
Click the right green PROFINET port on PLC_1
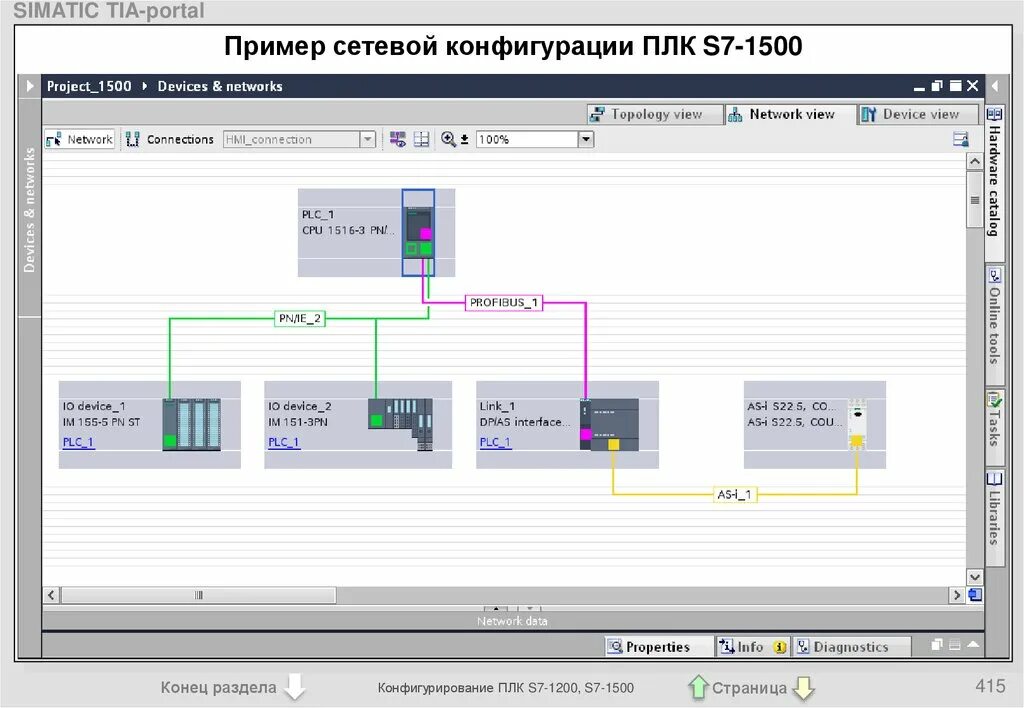(426, 249)
